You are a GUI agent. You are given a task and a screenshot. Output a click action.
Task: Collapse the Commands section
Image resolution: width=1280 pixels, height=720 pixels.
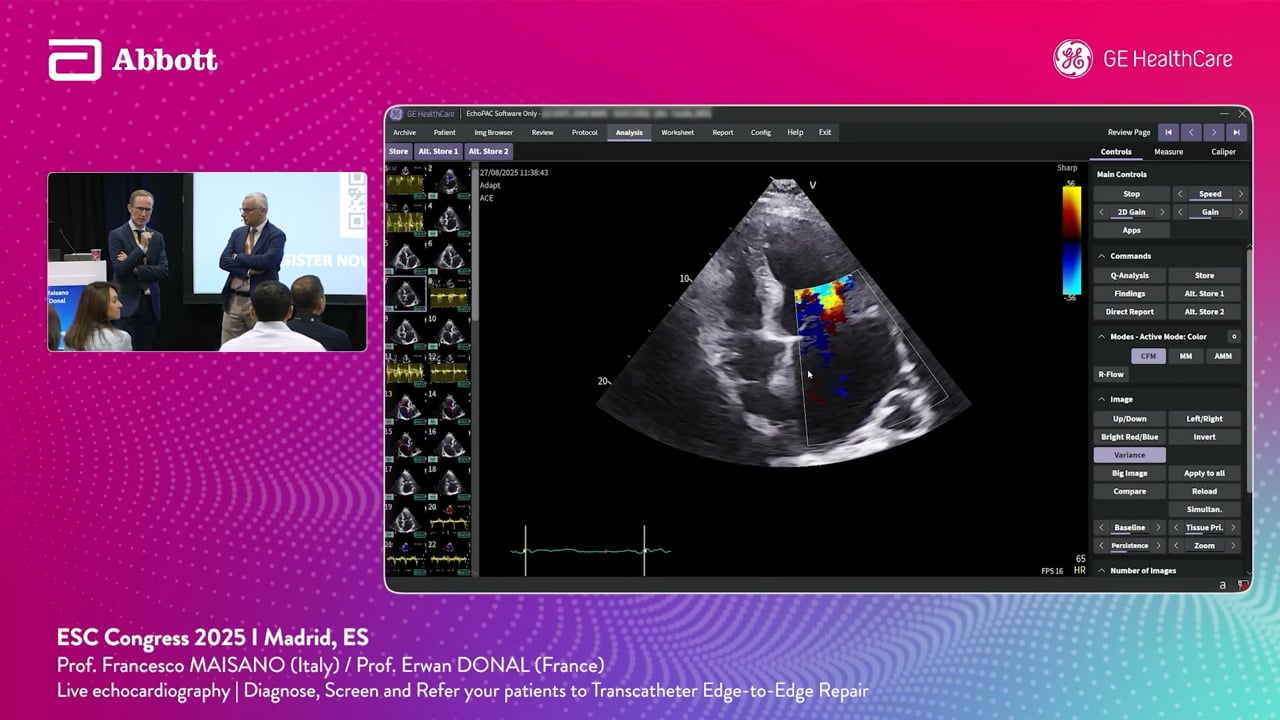point(1102,256)
